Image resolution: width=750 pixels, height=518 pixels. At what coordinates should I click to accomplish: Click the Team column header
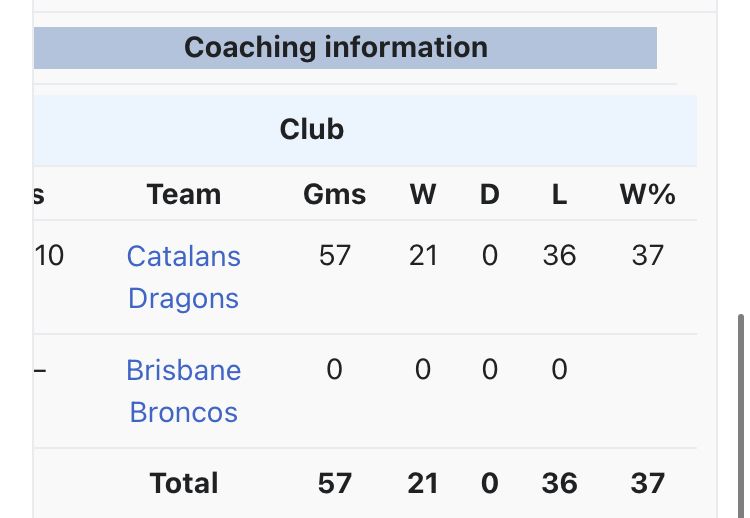coord(184,194)
